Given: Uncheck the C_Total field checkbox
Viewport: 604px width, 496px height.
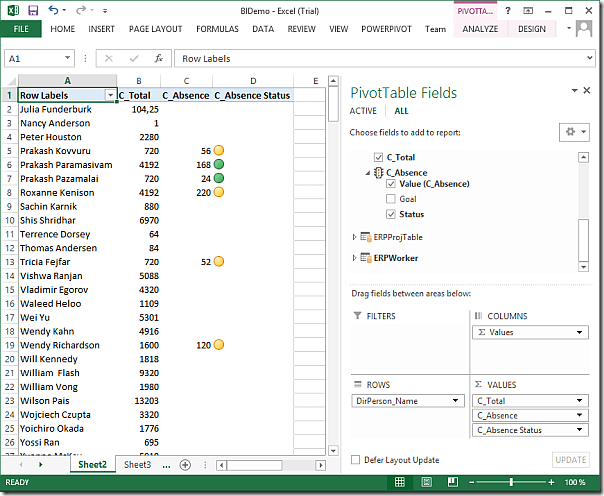Looking at the screenshot, I should pos(377,157).
